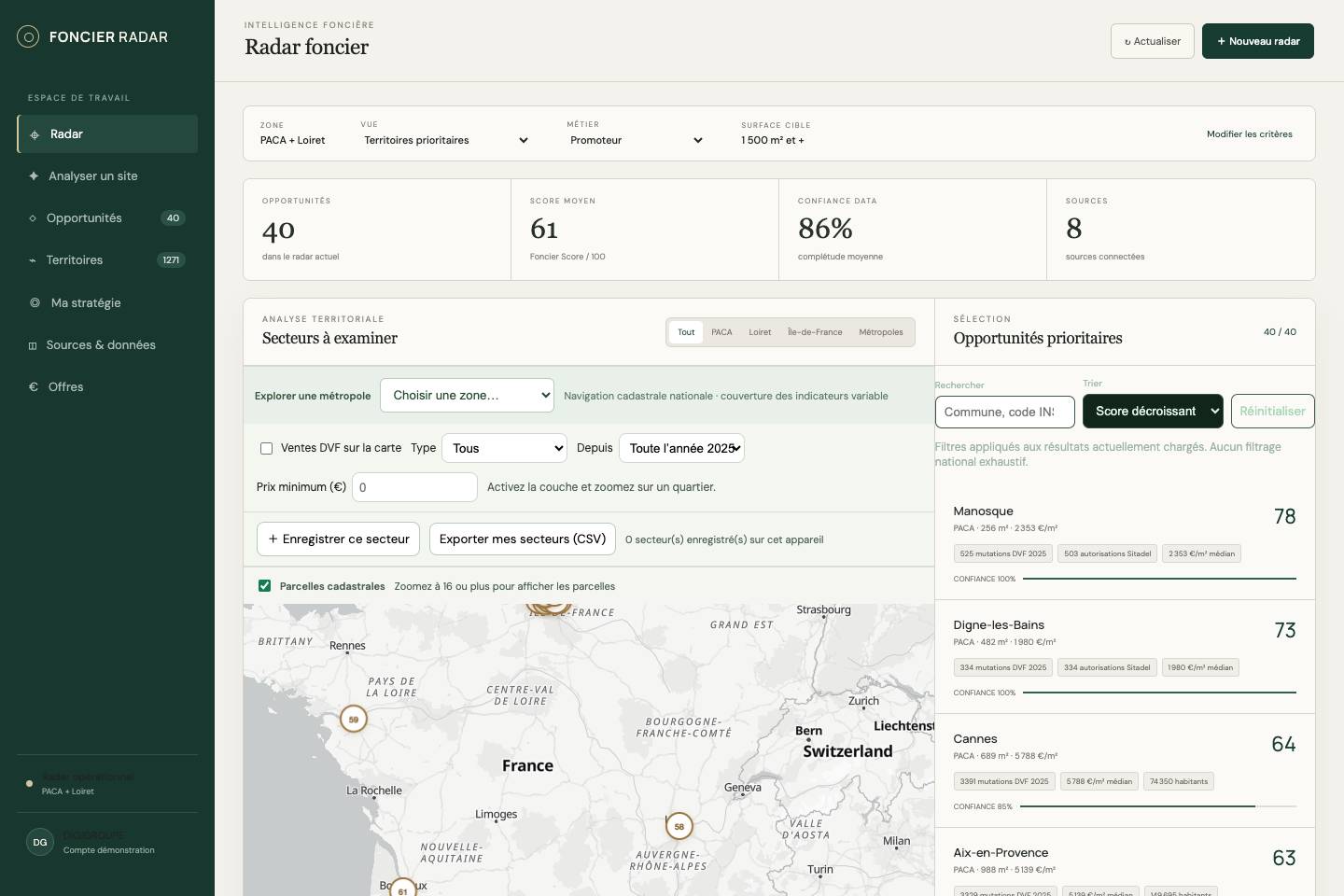Click the "525 mutations DVF 2025" tag
Screen dimensions: 1344x896
click(1003, 553)
